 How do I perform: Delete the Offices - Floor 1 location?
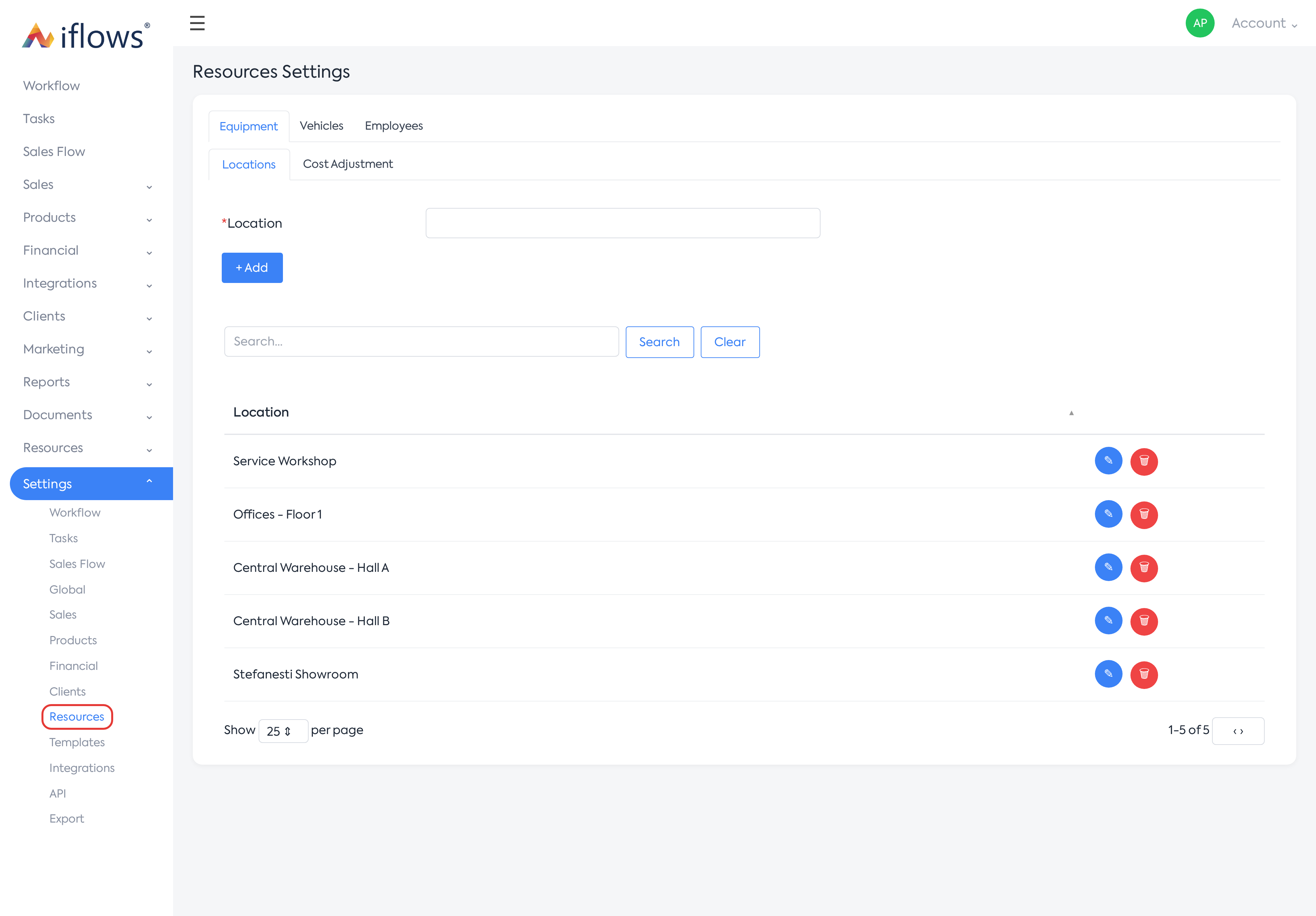pyautogui.click(x=1144, y=515)
